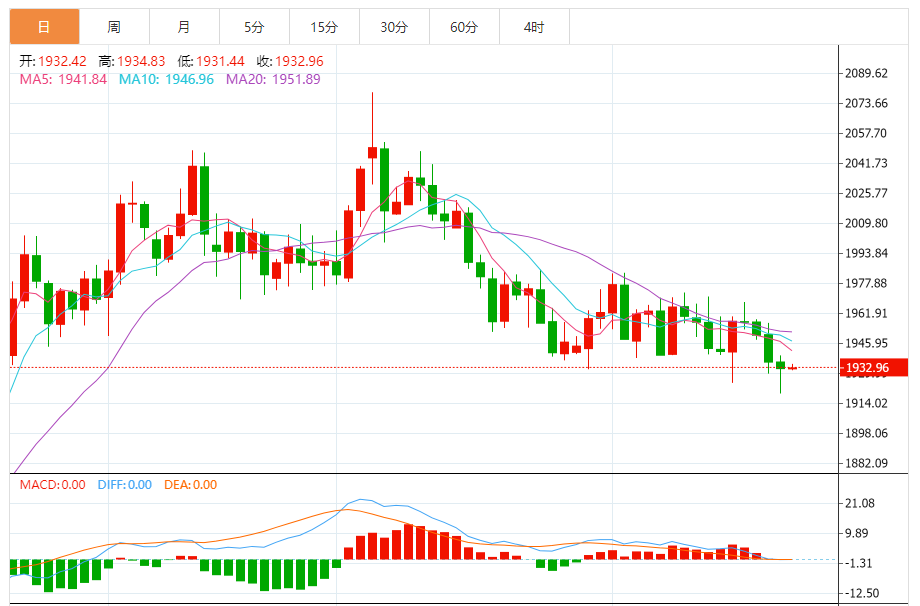Open the 4时 timeframe tab
Viewport: 920px width, 606px height.
(534, 27)
